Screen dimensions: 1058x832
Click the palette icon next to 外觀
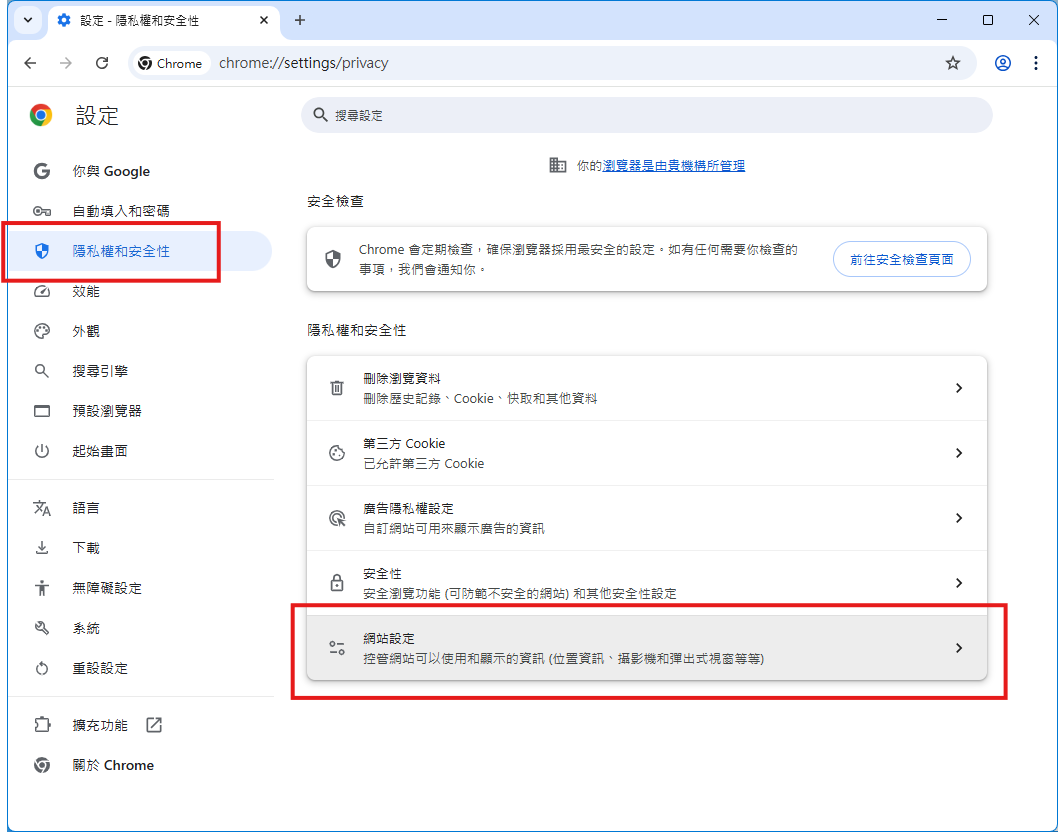(x=42, y=331)
